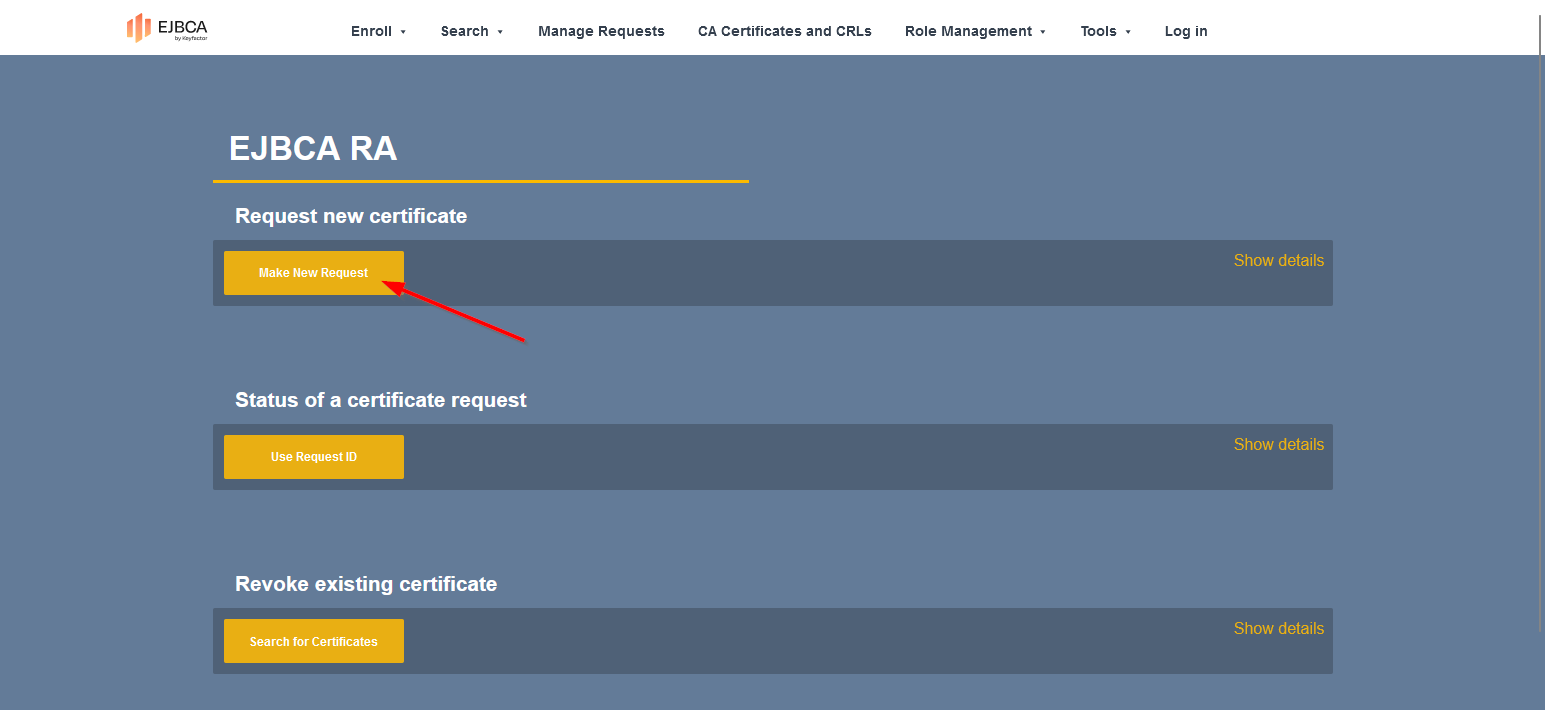Viewport: 1545px width, 710px height.
Task: Select the Role Management menu label
Action: [967, 31]
